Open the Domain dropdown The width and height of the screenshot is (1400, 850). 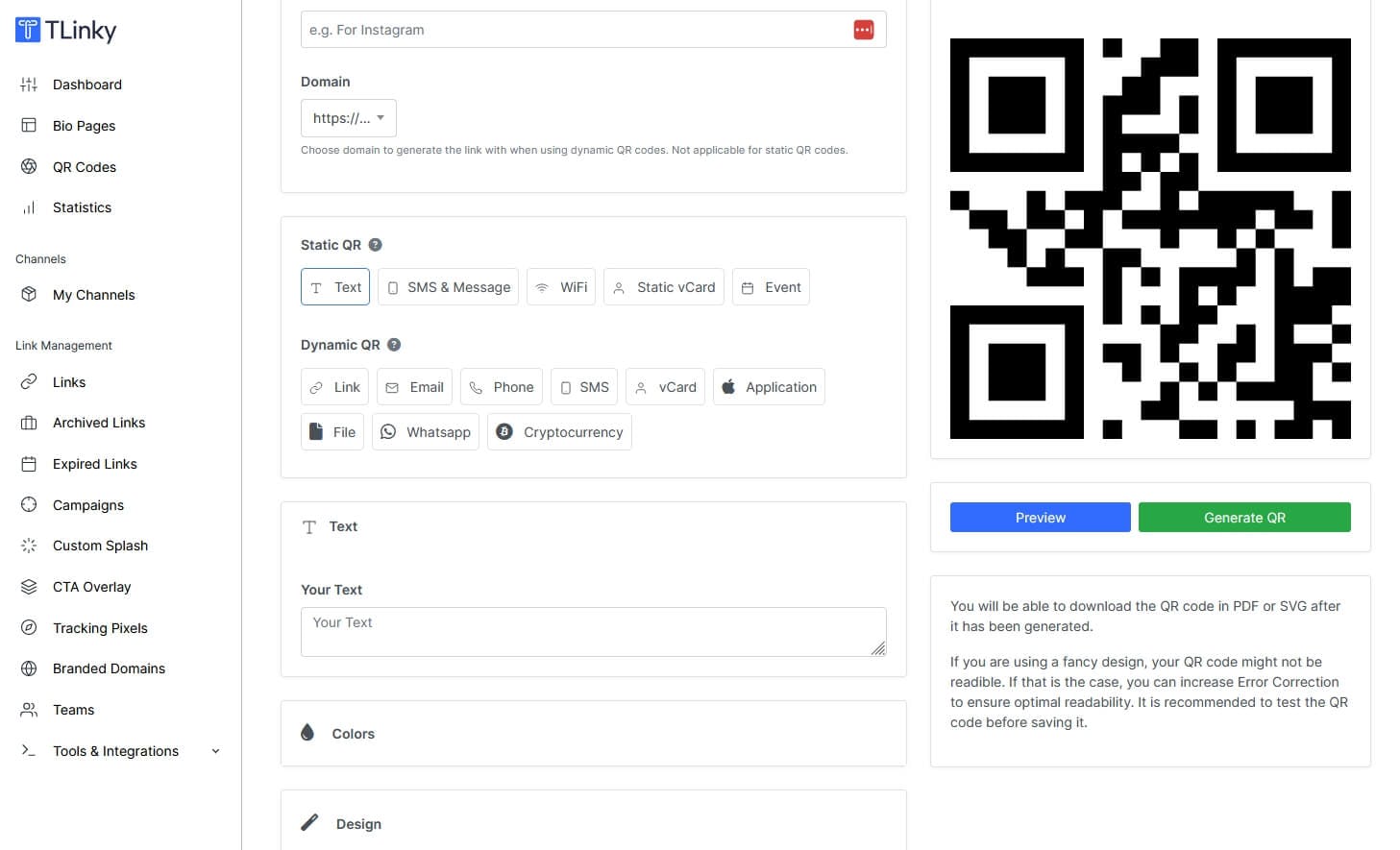pos(348,118)
